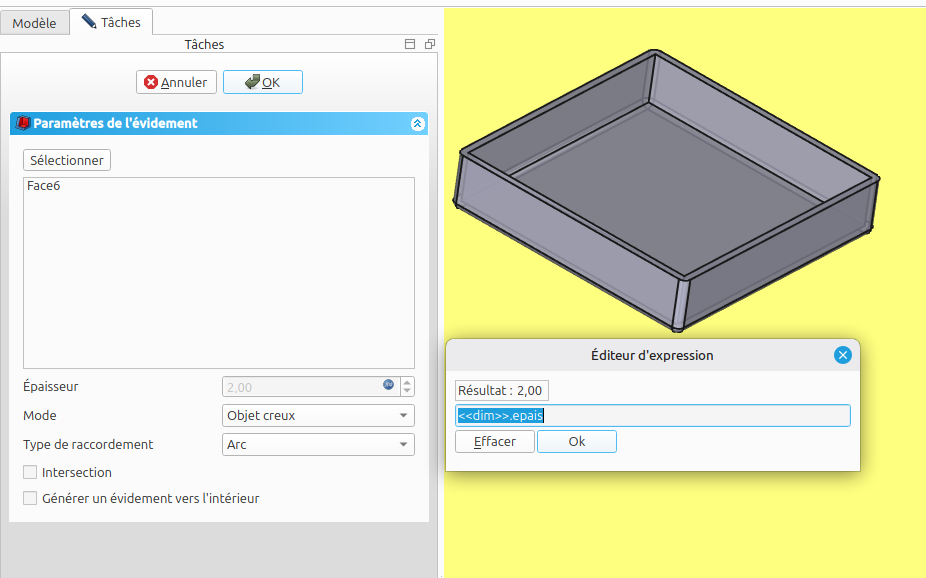Screen dimensions: 926x578
Task: Increase Épaisseur with the up arrow
Action: (x=407, y=382)
